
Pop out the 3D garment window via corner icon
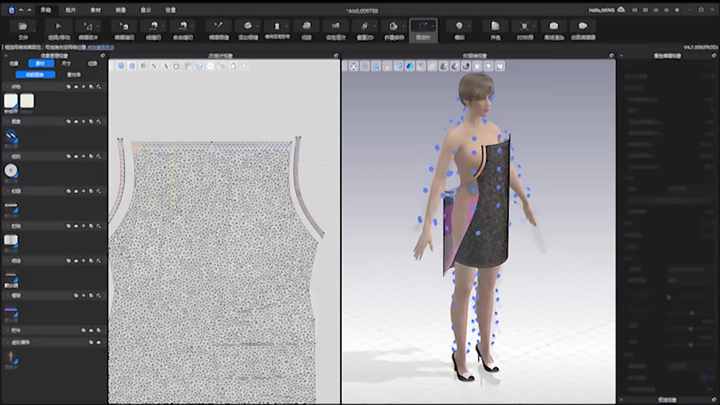611,56
